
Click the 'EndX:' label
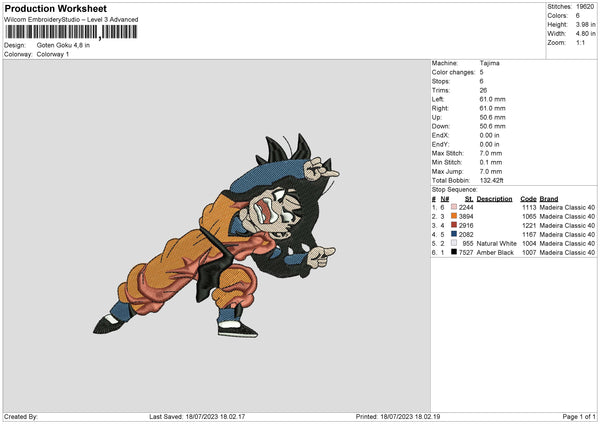tap(440, 135)
